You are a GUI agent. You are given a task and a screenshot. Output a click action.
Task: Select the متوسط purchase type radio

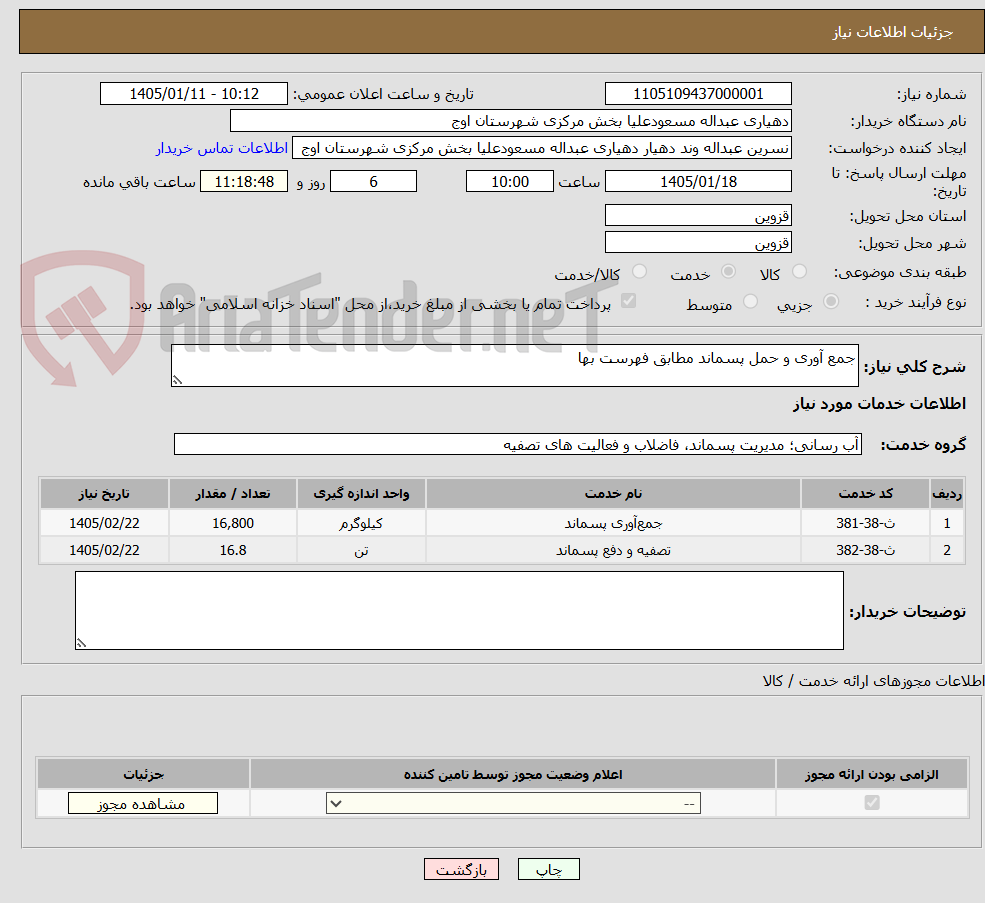pos(750,302)
